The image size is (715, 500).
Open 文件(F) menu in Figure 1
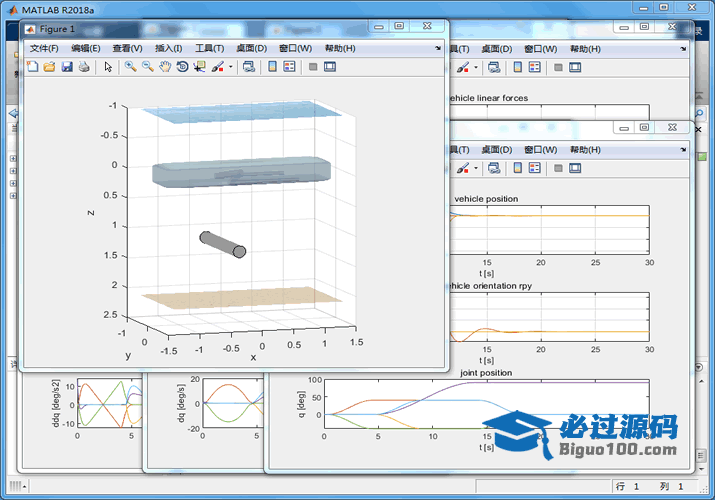tap(44, 48)
